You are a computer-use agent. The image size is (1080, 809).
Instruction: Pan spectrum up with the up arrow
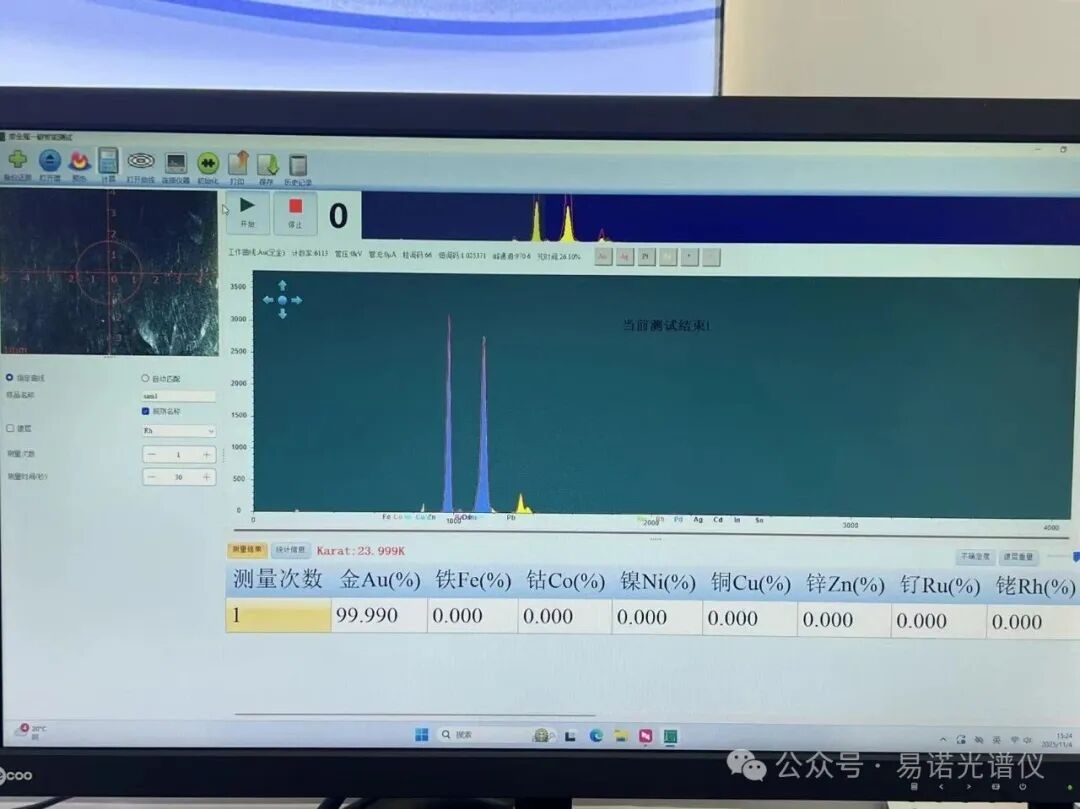tap(282, 285)
